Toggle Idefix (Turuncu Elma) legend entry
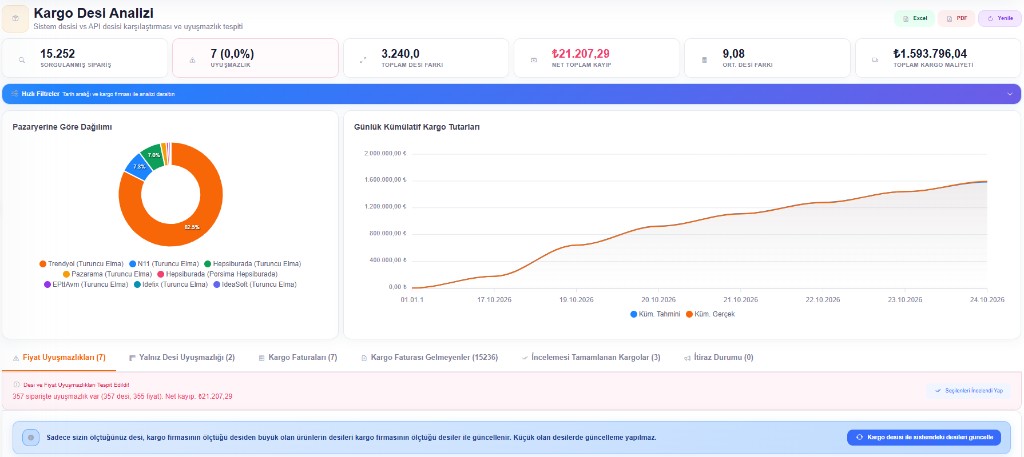This screenshot has width=1024, height=457. point(171,285)
